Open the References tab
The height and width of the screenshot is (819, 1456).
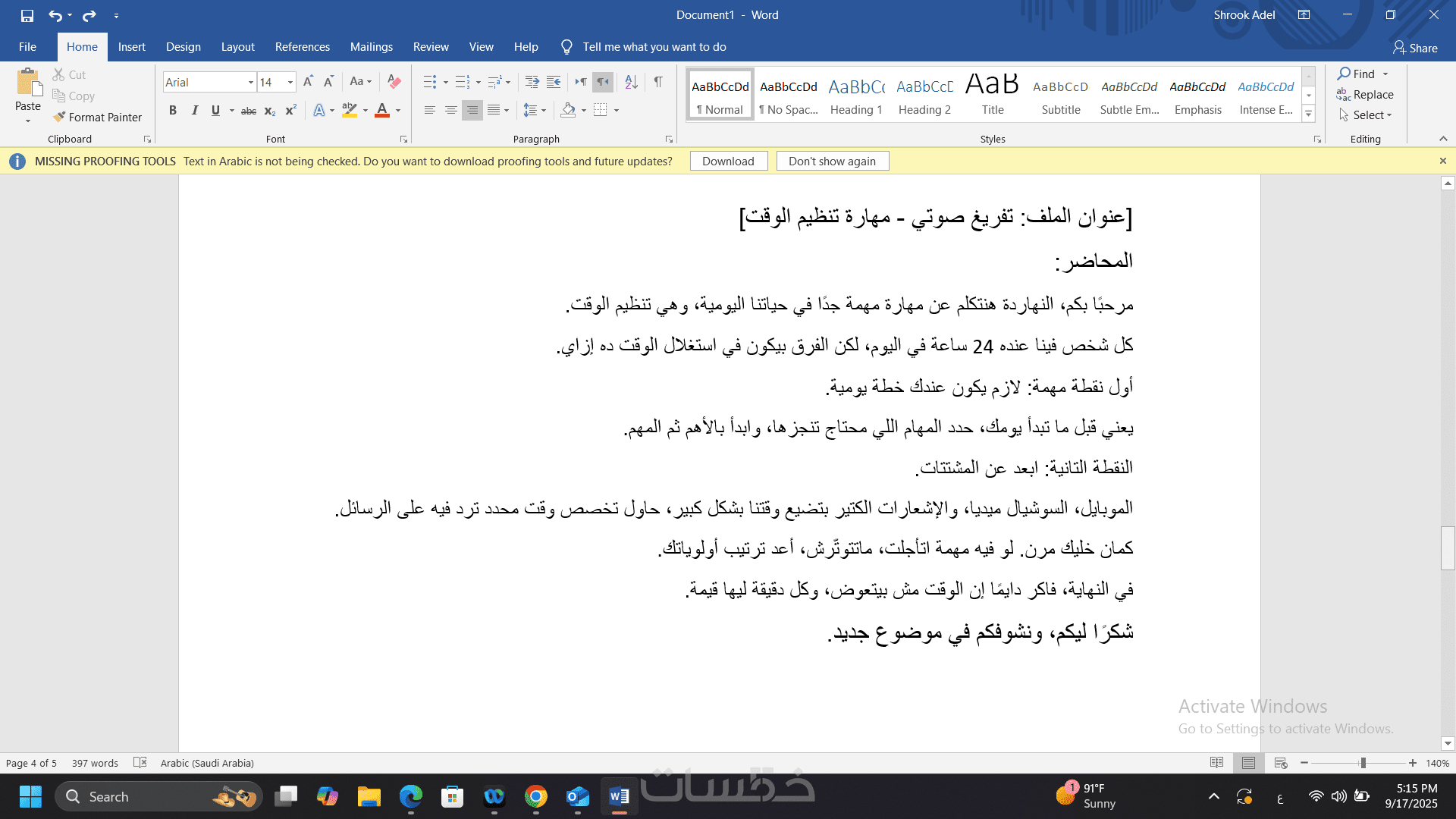click(x=302, y=47)
